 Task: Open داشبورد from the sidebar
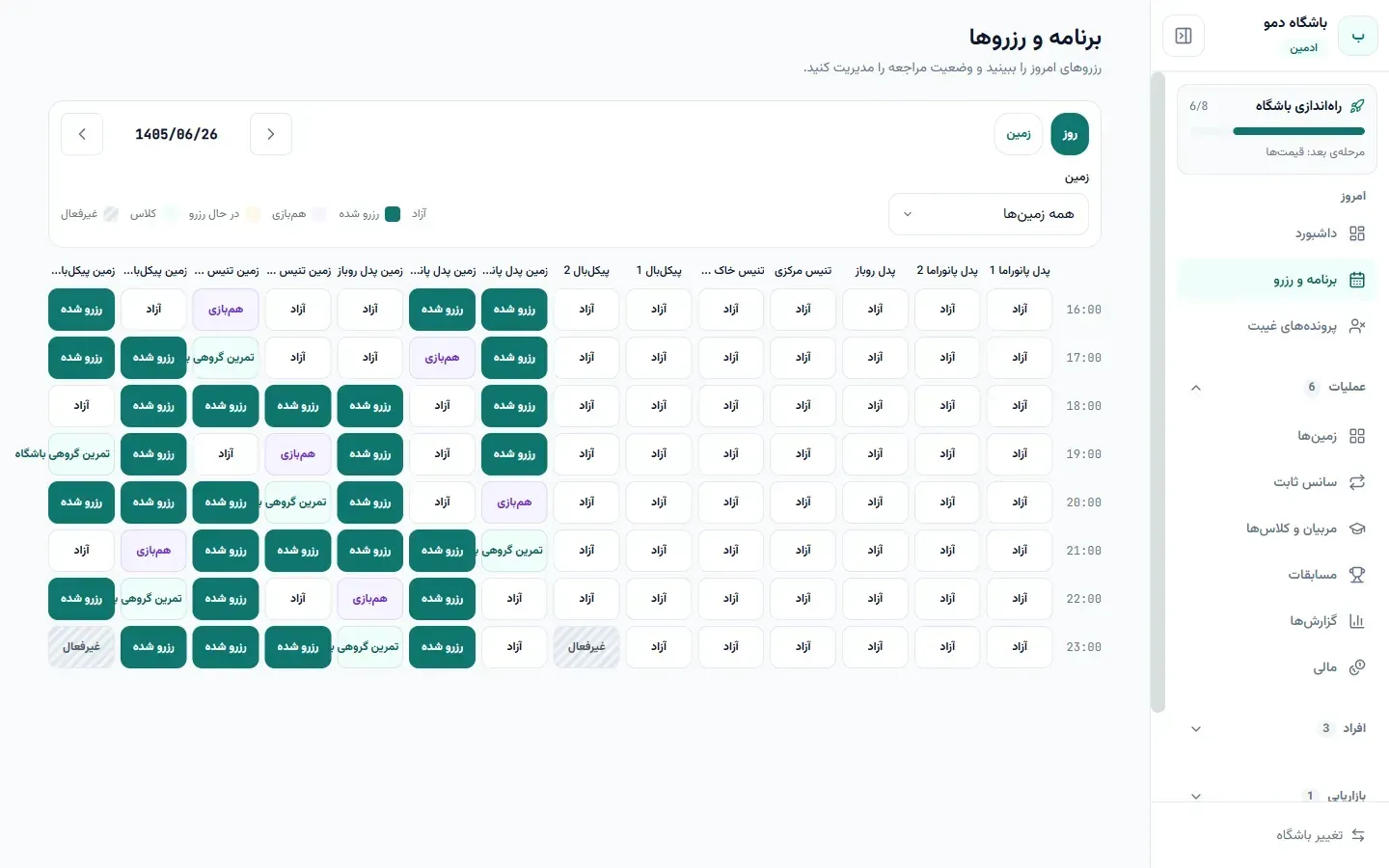click(1277, 233)
